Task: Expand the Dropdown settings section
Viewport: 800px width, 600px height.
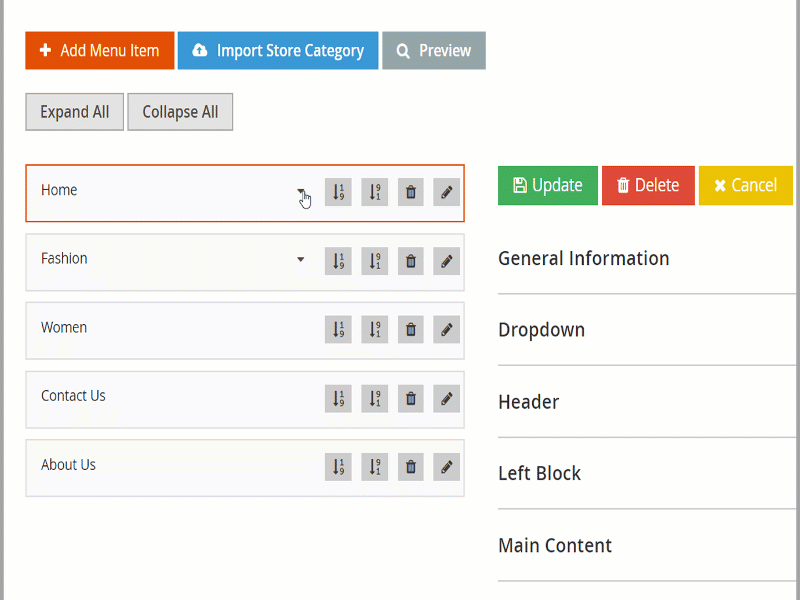Action: tap(542, 330)
